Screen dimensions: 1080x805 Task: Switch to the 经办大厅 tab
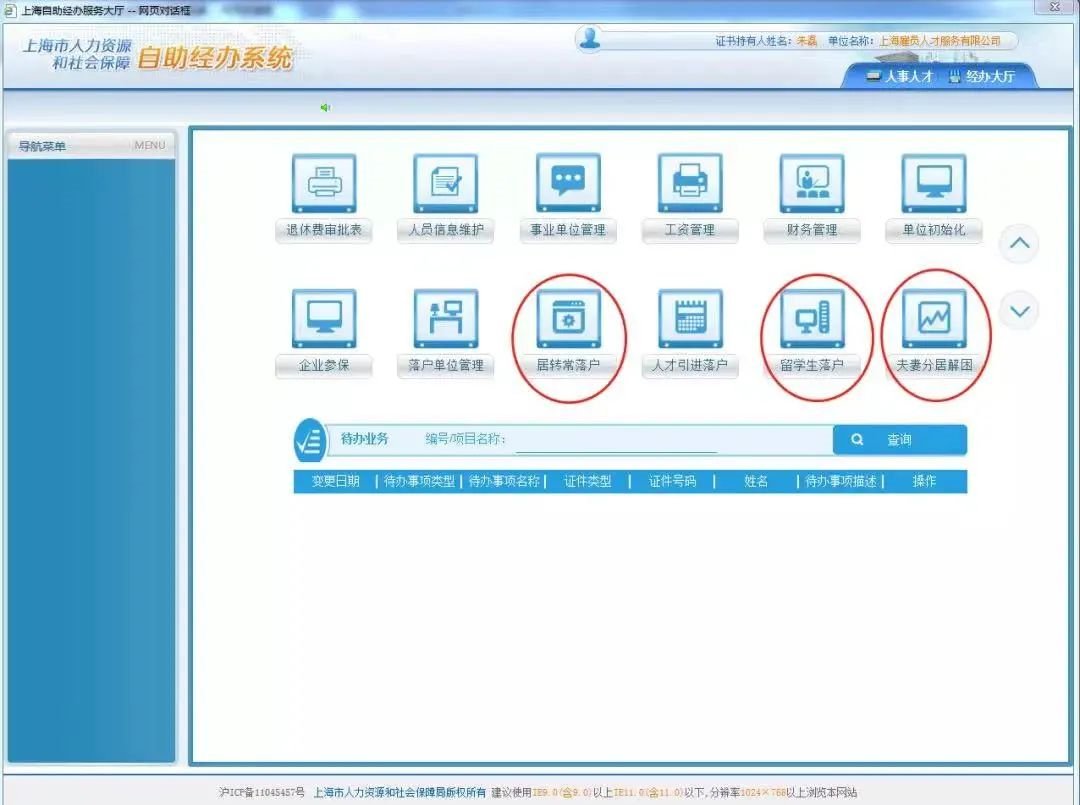point(981,76)
